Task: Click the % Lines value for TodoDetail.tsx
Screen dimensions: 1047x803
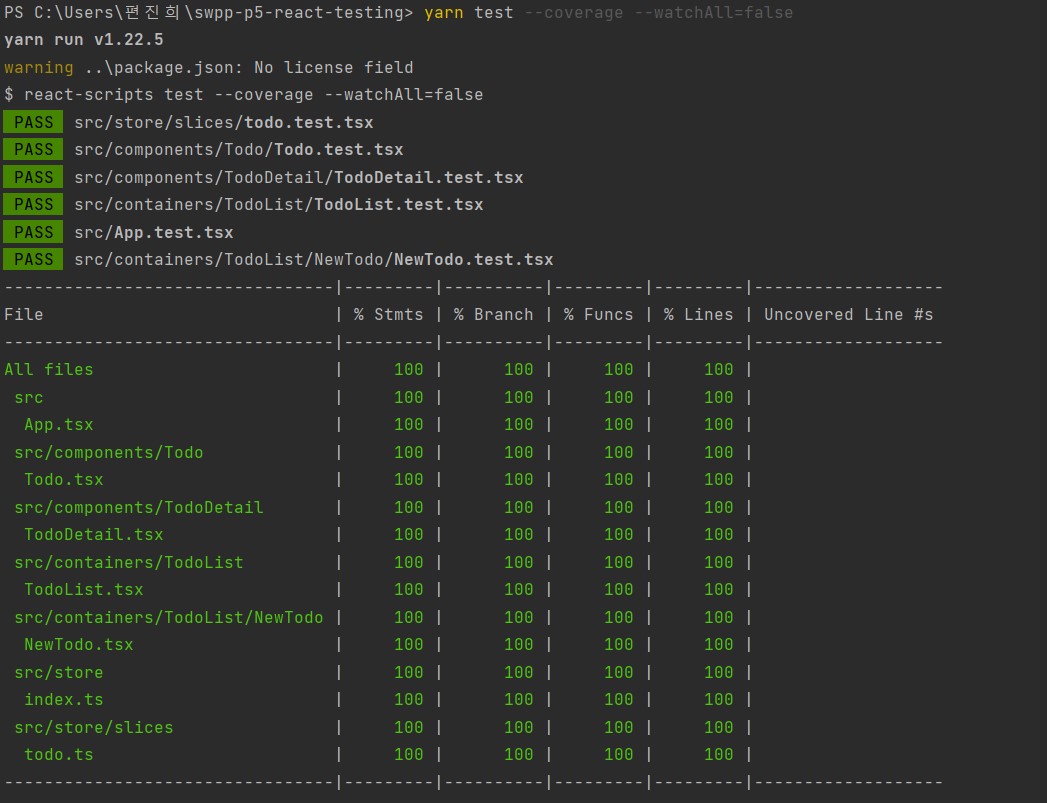Action: coord(719,535)
